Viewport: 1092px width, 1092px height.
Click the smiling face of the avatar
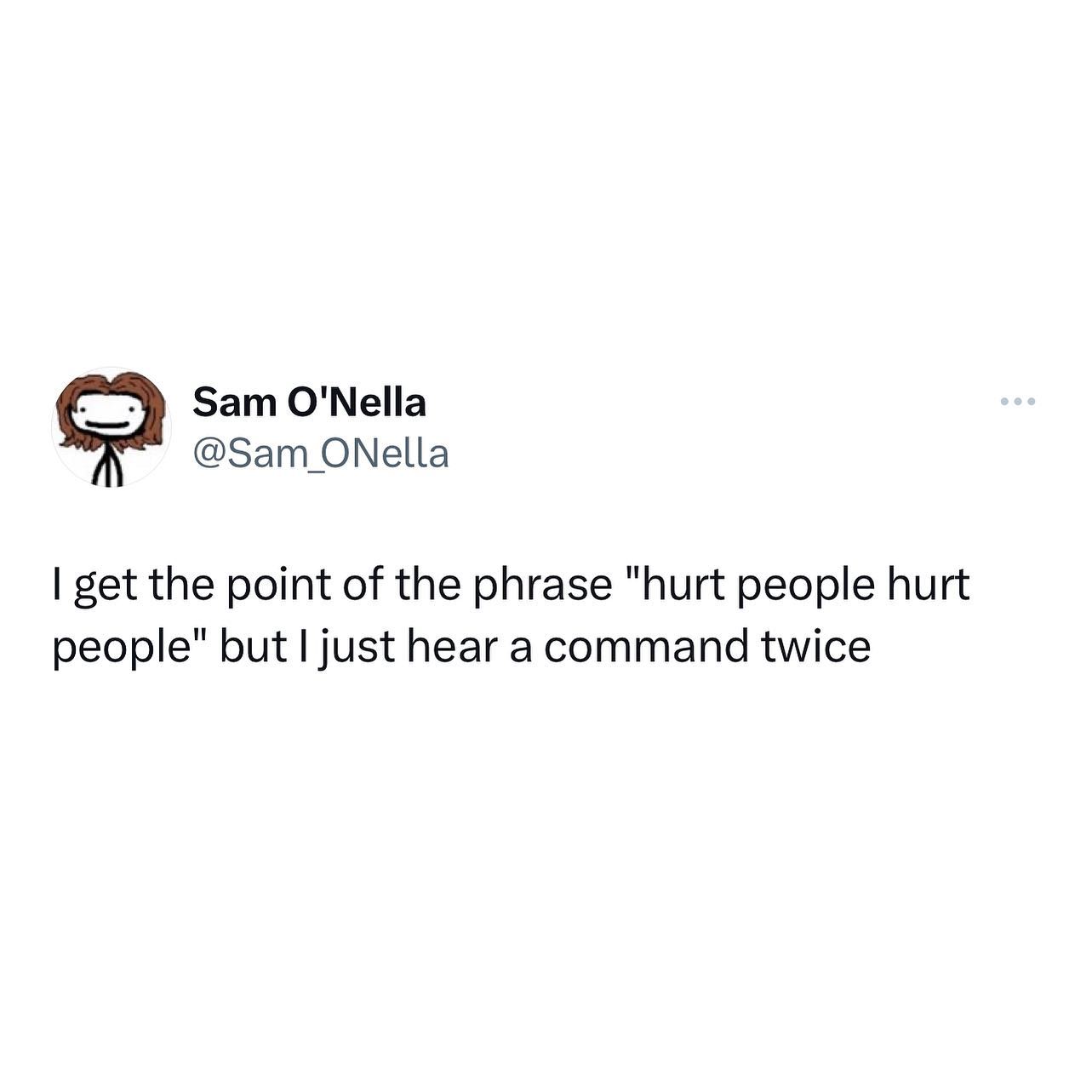[108, 419]
